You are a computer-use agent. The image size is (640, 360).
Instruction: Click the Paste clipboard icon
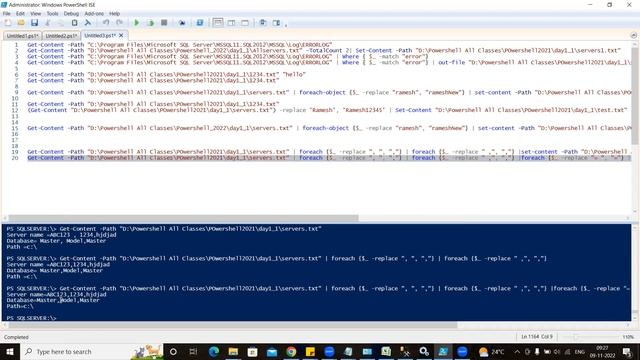[x=74, y=23]
